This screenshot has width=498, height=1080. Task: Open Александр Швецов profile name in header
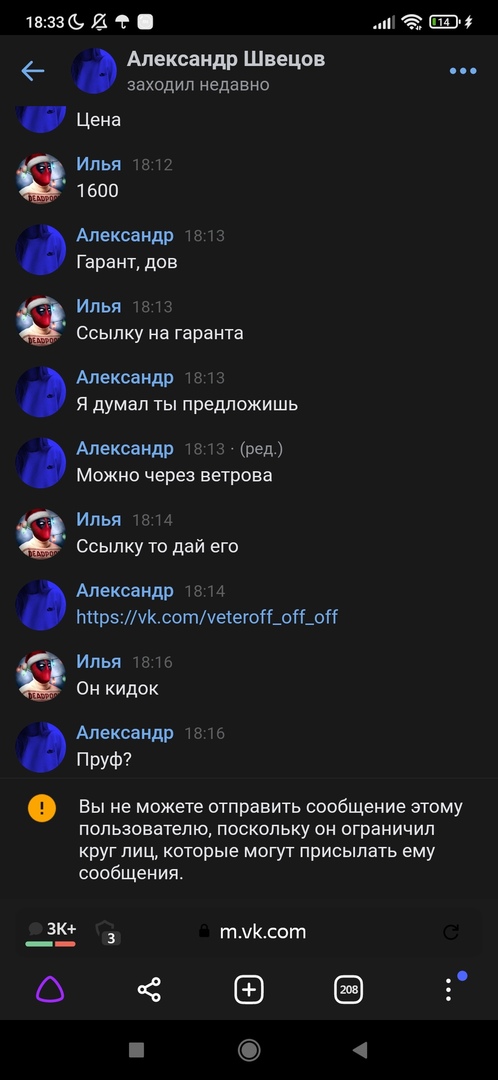pyautogui.click(x=226, y=59)
